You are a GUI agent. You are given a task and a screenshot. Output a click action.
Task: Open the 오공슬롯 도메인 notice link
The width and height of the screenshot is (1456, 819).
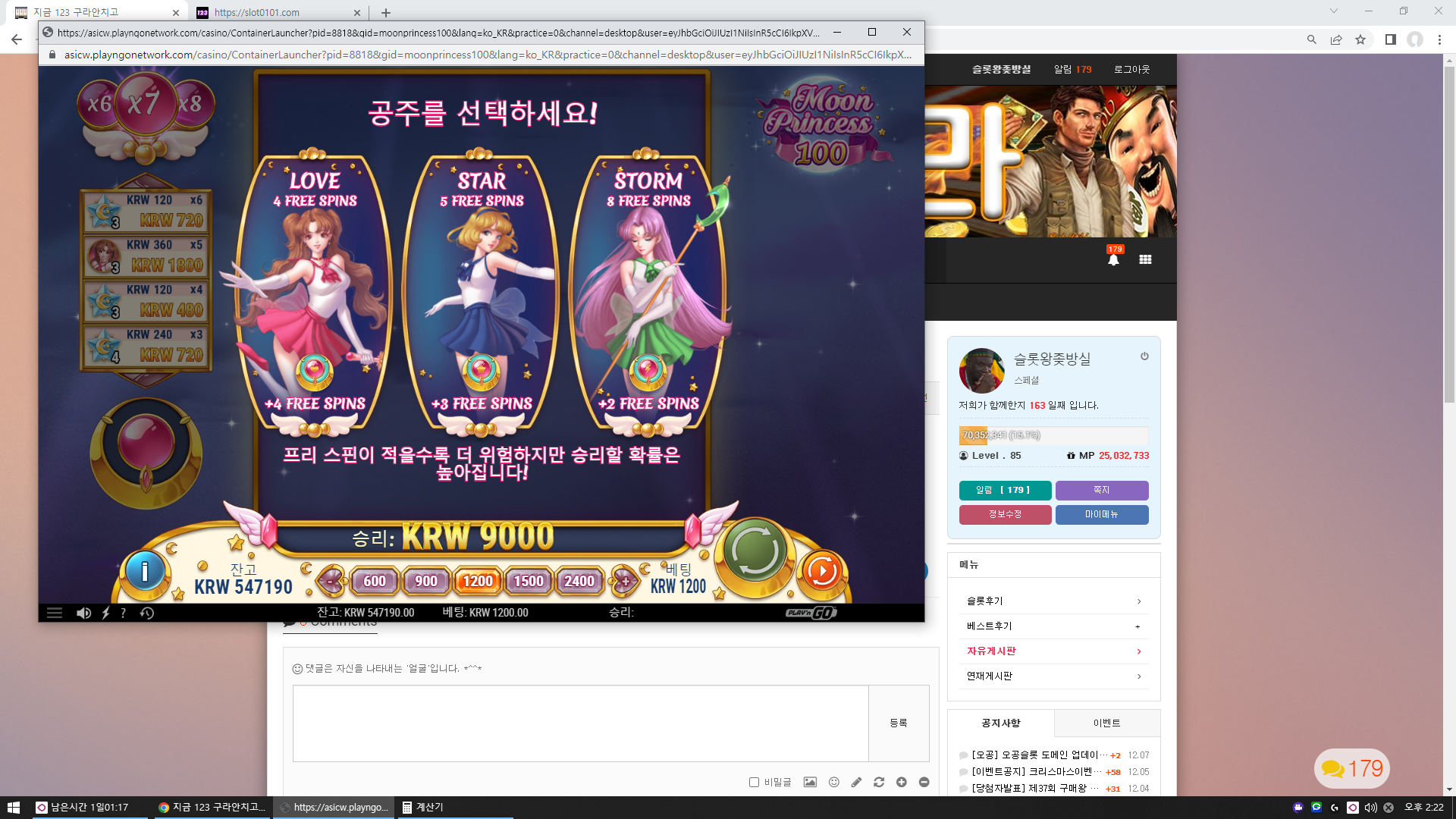[x=1040, y=755]
